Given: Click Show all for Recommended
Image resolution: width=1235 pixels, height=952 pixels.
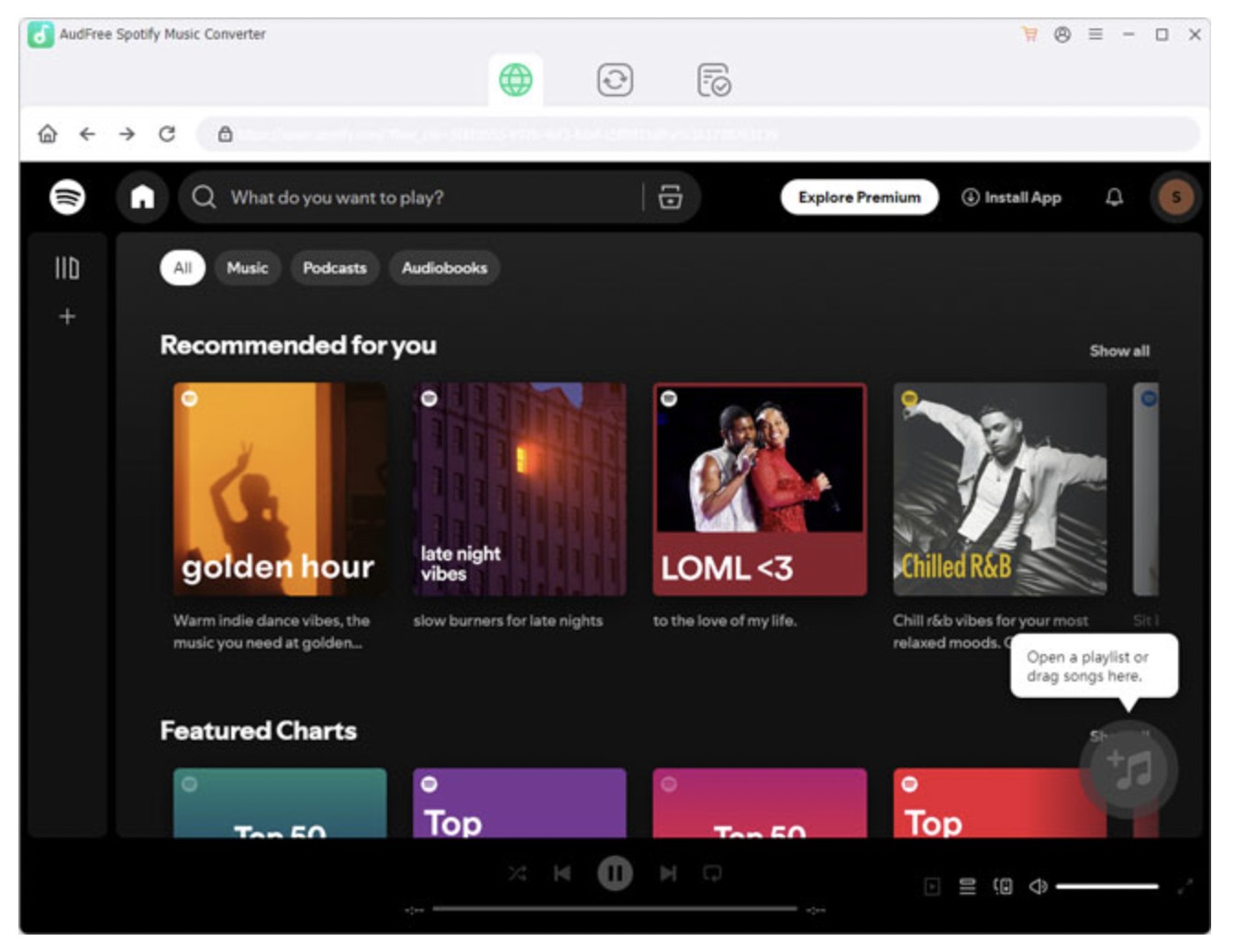Looking at the screenshot, I should tap(1119, 350).
